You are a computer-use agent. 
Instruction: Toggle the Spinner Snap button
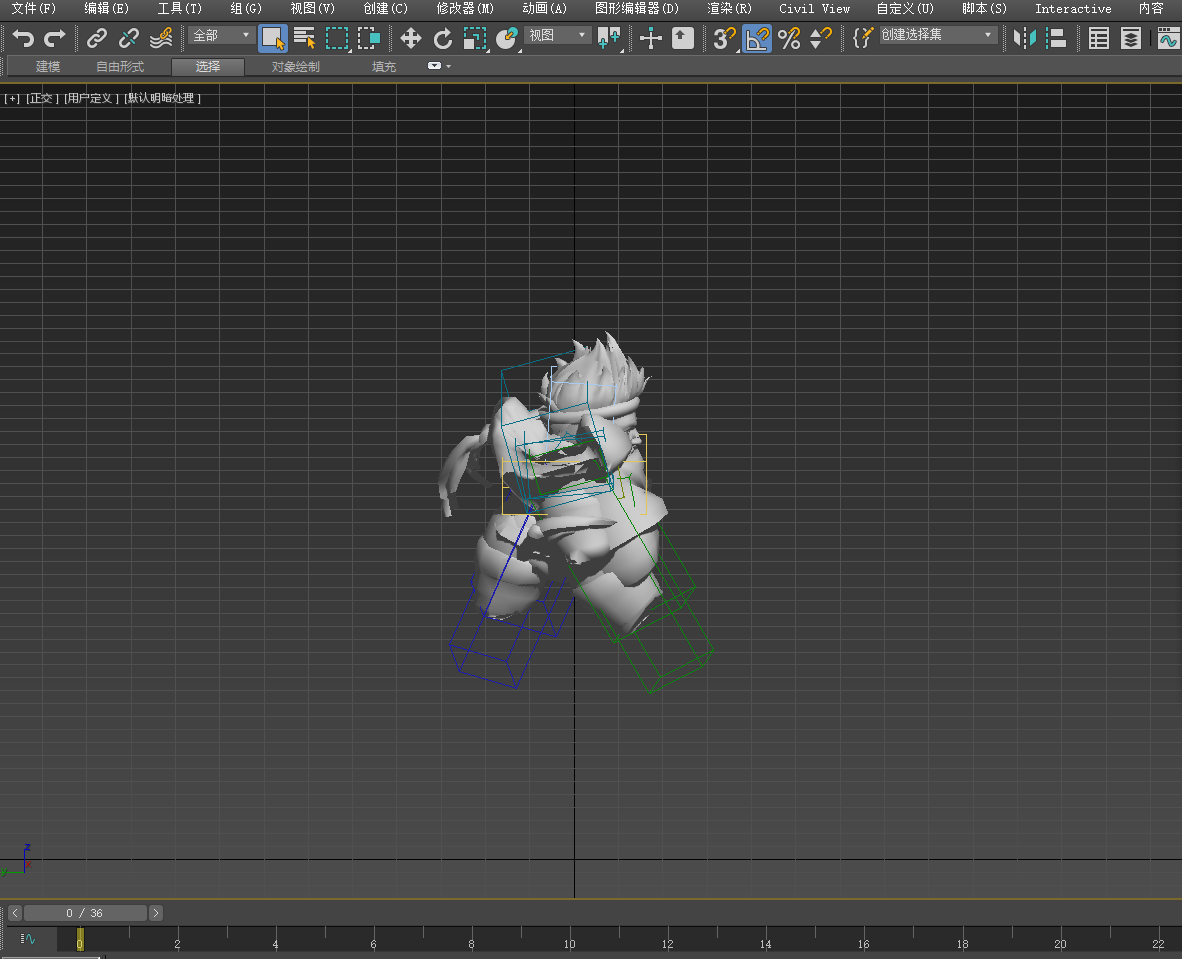click(x=820, y=38)
